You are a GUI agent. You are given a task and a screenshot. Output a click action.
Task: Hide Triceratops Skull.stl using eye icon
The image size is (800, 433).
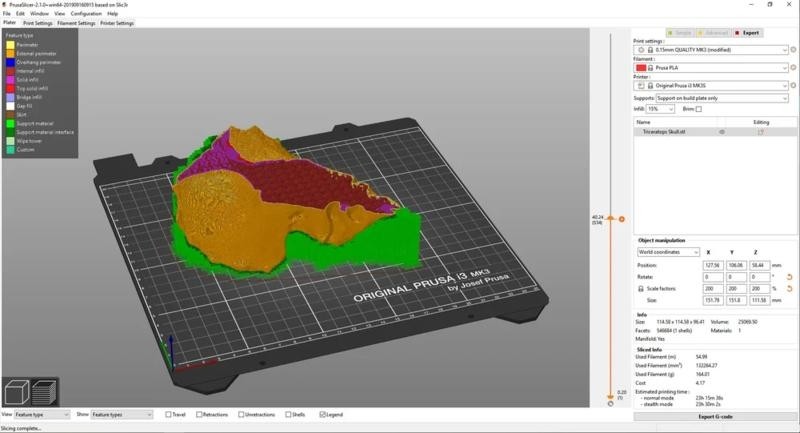tap(722, 131)
